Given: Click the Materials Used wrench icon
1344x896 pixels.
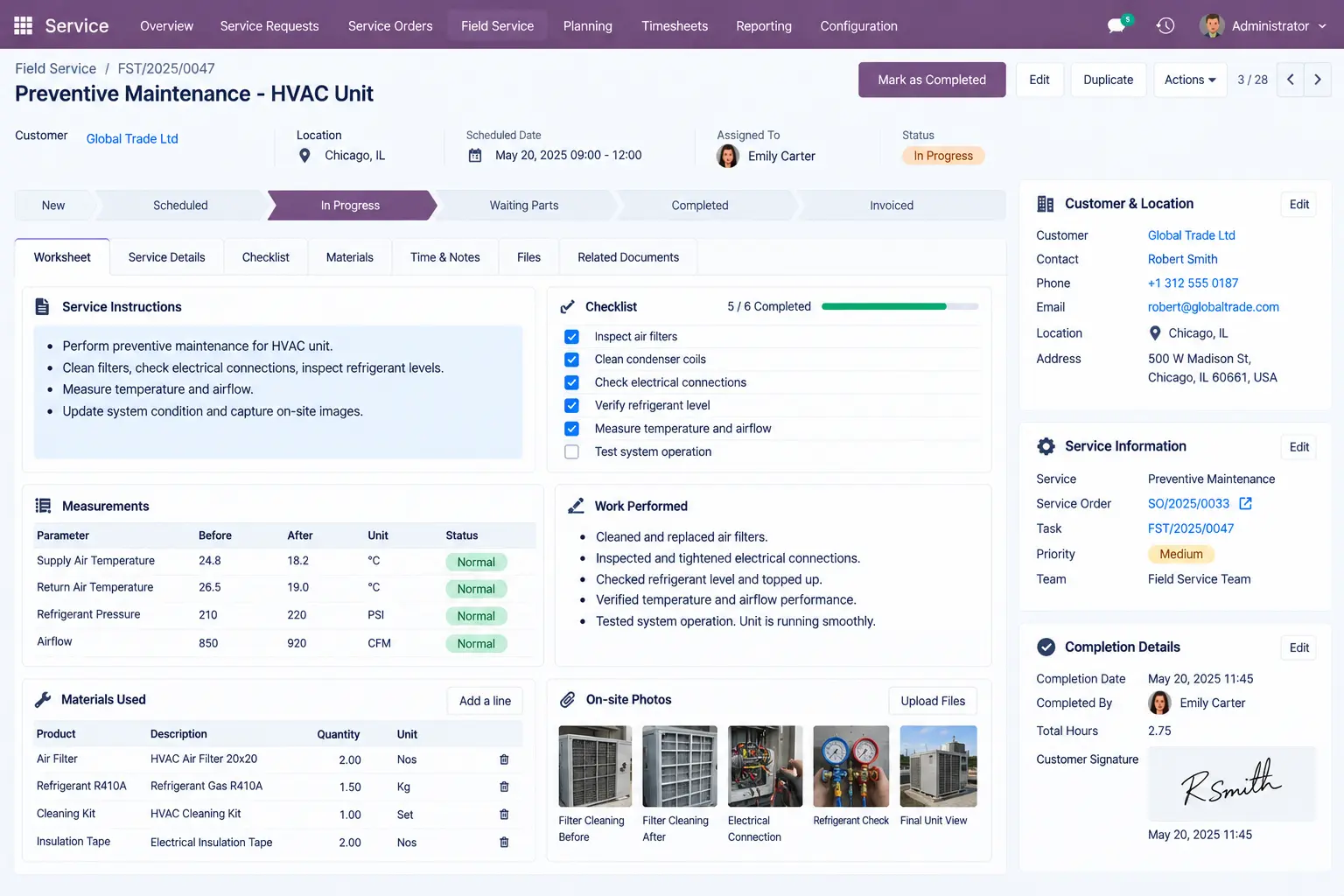Looking at the screenshot, I should tap(43, 700).
